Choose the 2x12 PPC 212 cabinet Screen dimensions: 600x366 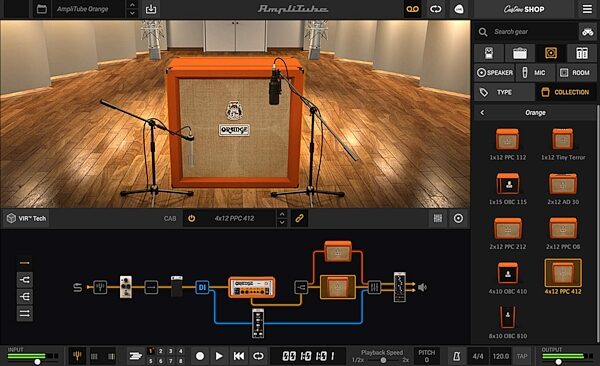click(x=507, y=233)
